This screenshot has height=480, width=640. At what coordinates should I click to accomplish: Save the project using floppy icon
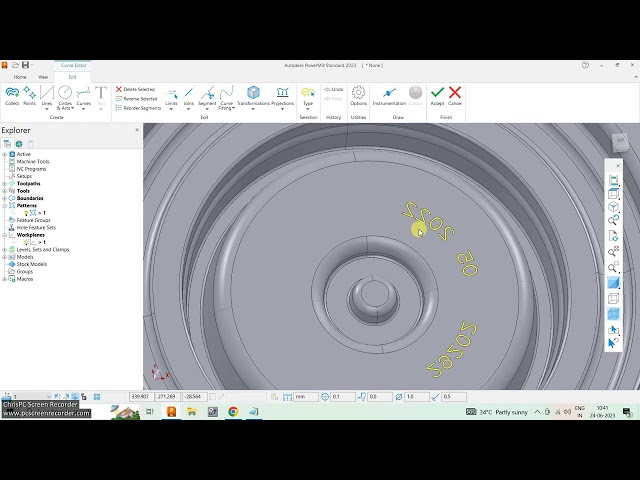(25, 65)
